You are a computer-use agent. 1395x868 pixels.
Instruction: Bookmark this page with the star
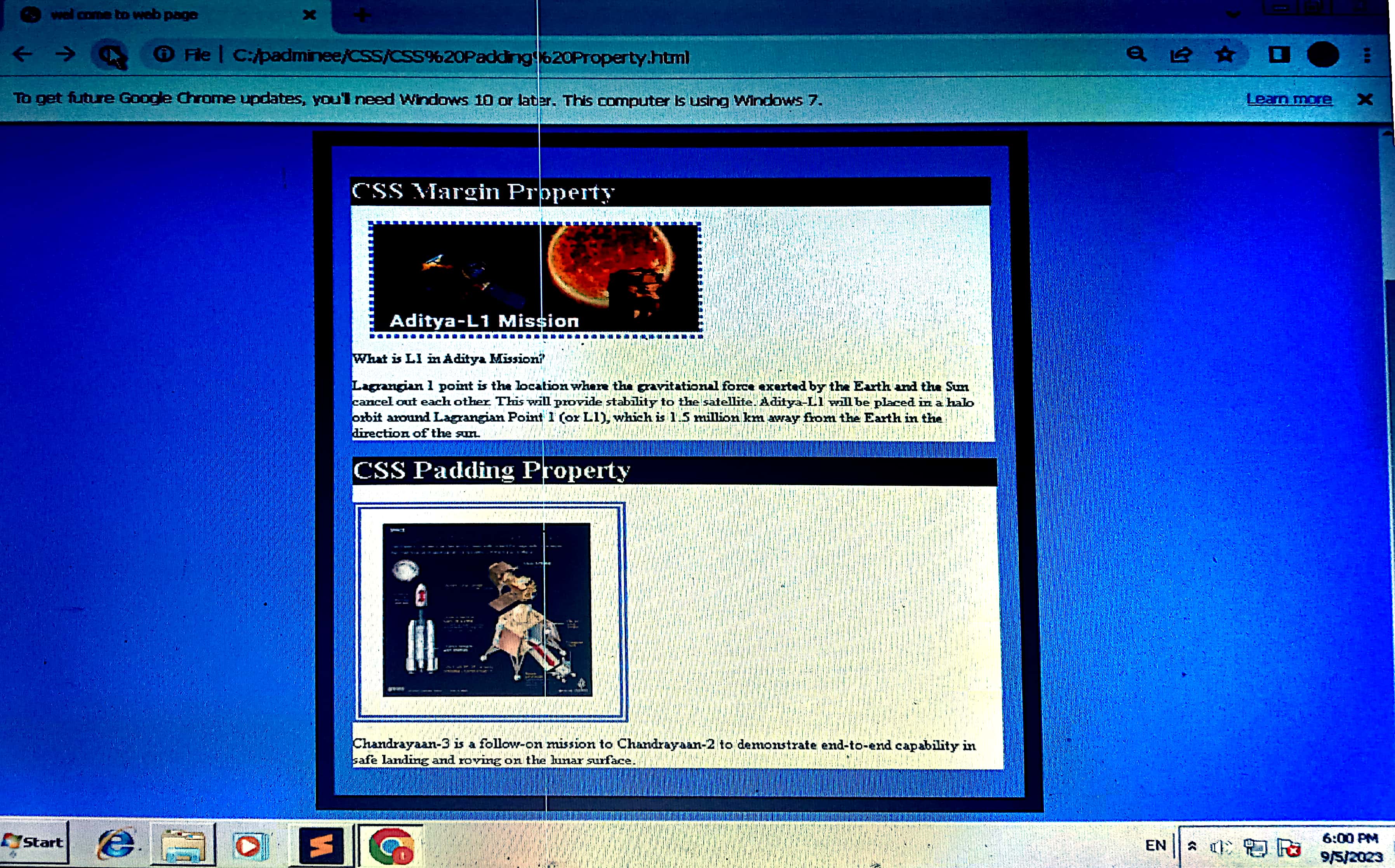pos(1225,54)
